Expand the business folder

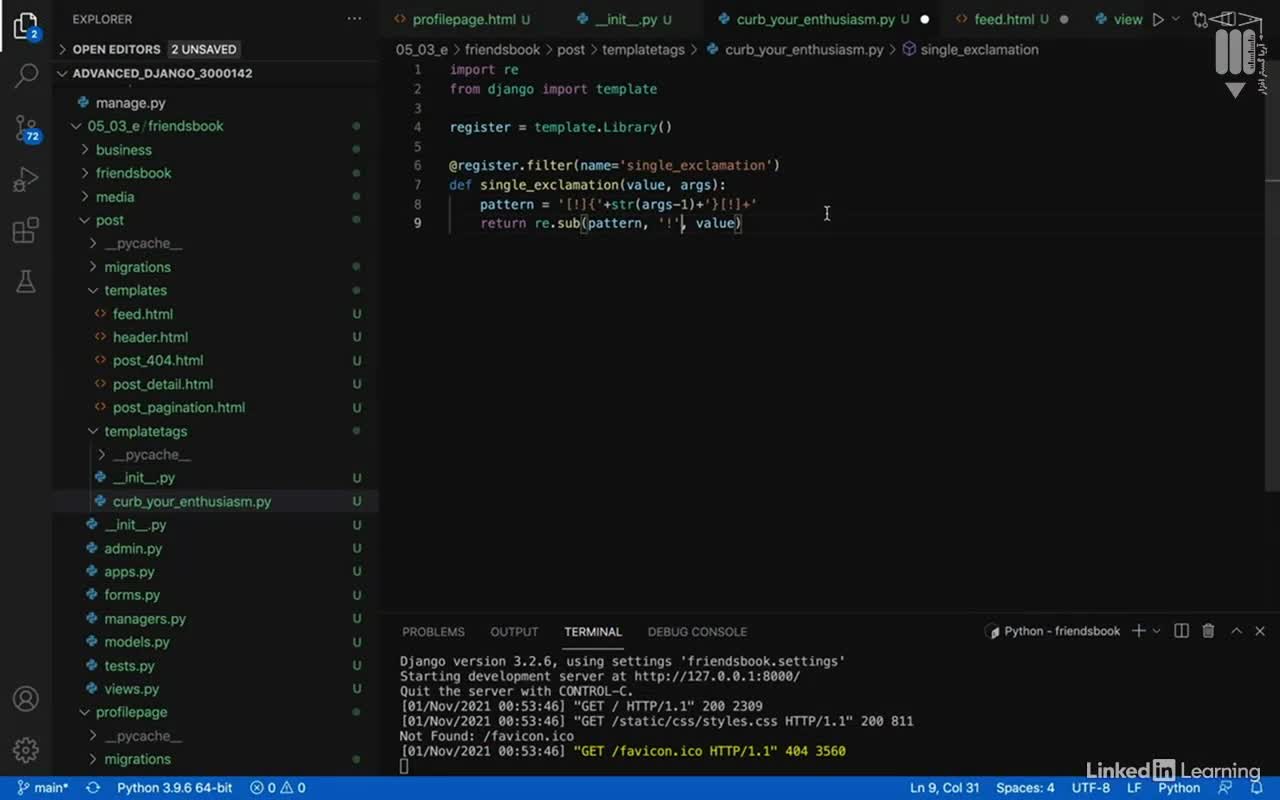click(123, 150)
